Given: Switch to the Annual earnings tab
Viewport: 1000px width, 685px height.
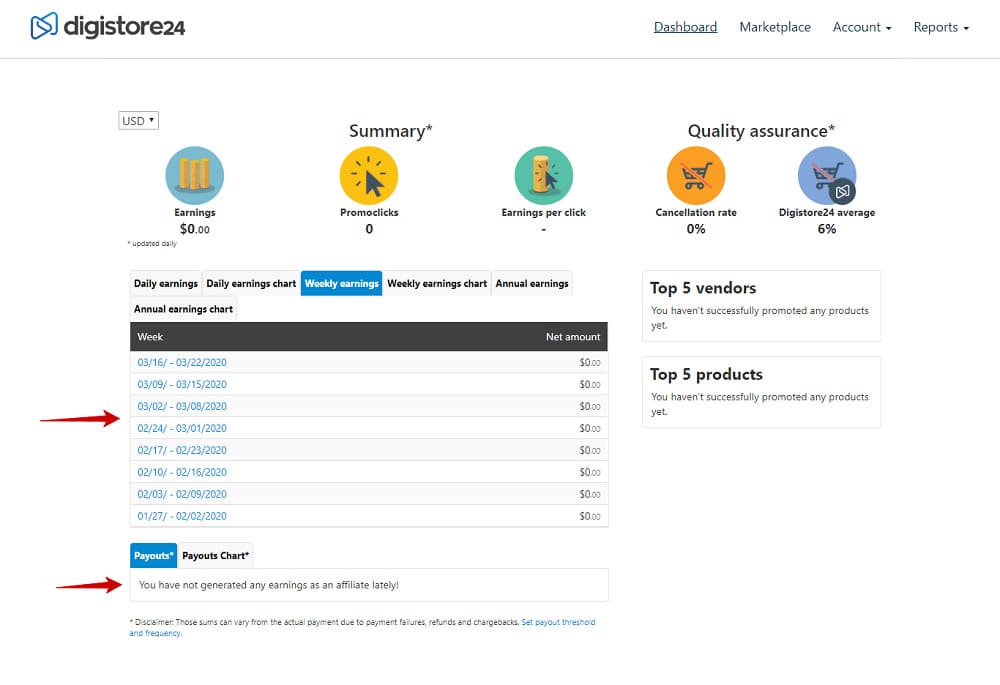Looking at the screenshot, I should (x=532, y=283).
